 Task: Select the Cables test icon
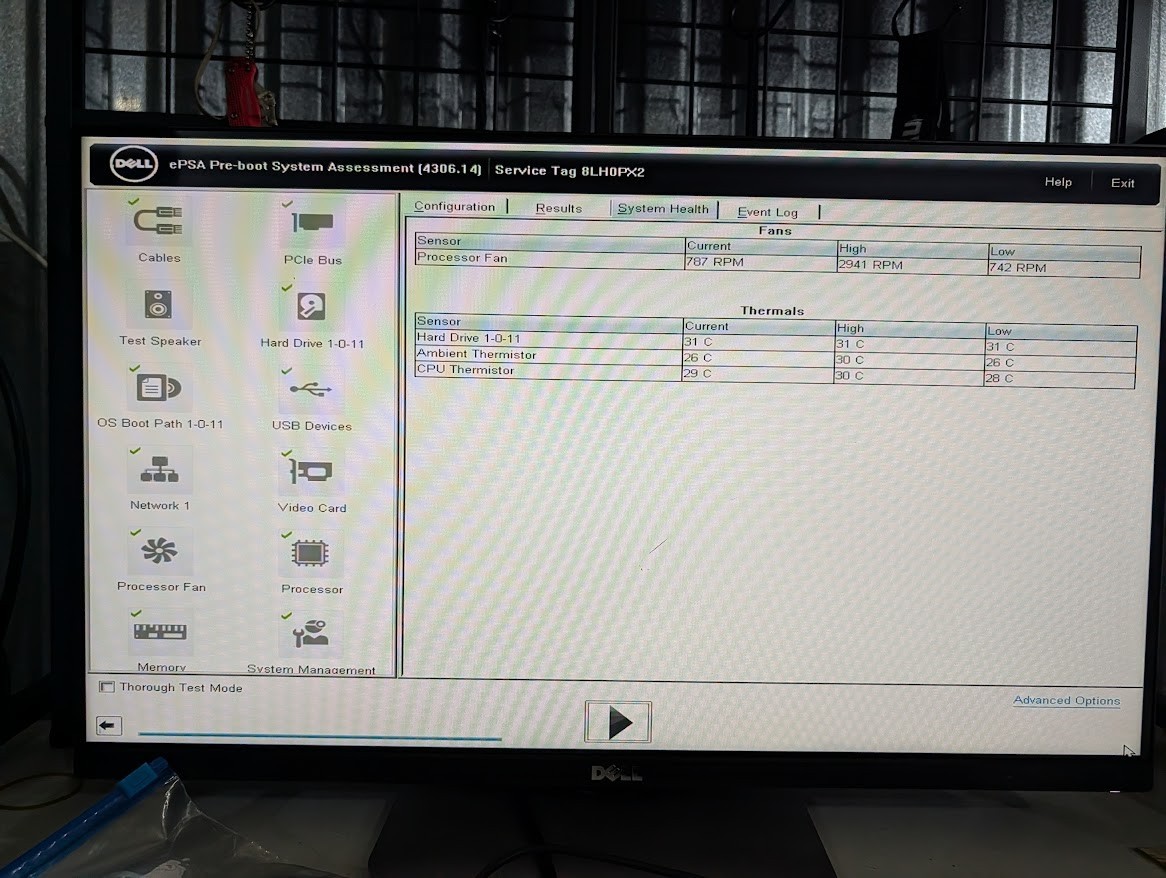(x=158, y=221)
